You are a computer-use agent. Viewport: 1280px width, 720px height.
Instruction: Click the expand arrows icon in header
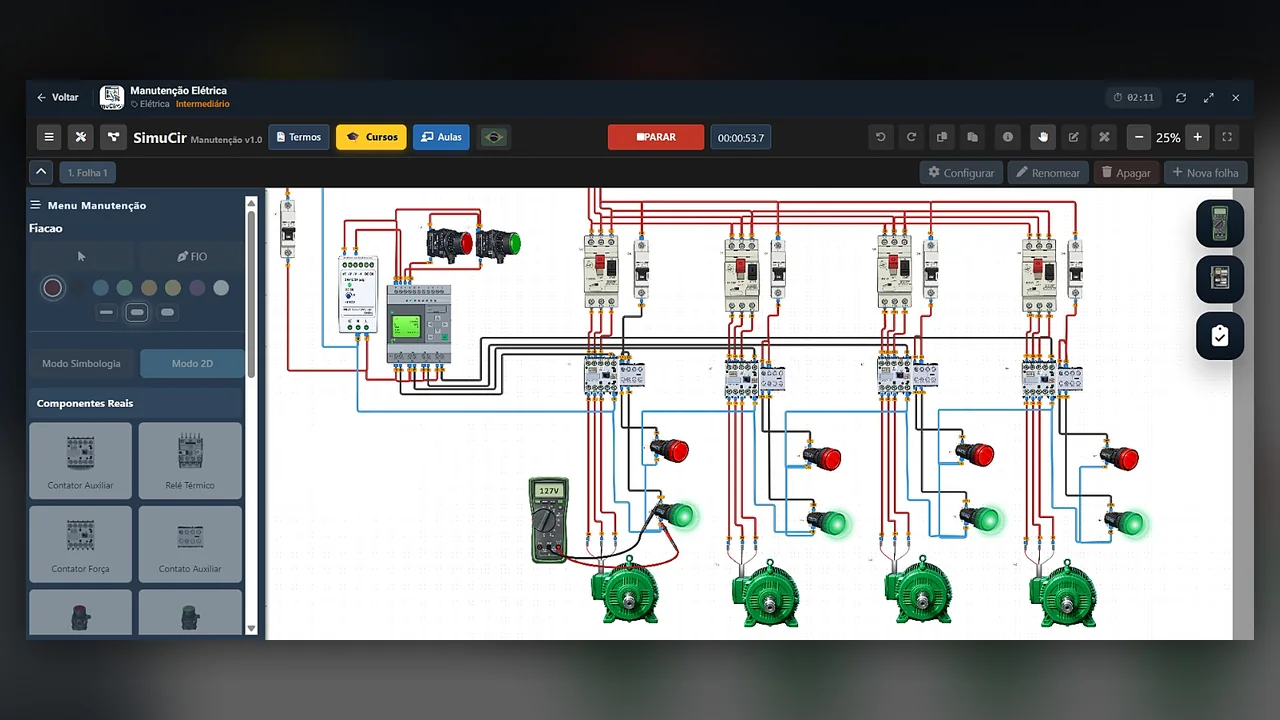pos(1209,98)
